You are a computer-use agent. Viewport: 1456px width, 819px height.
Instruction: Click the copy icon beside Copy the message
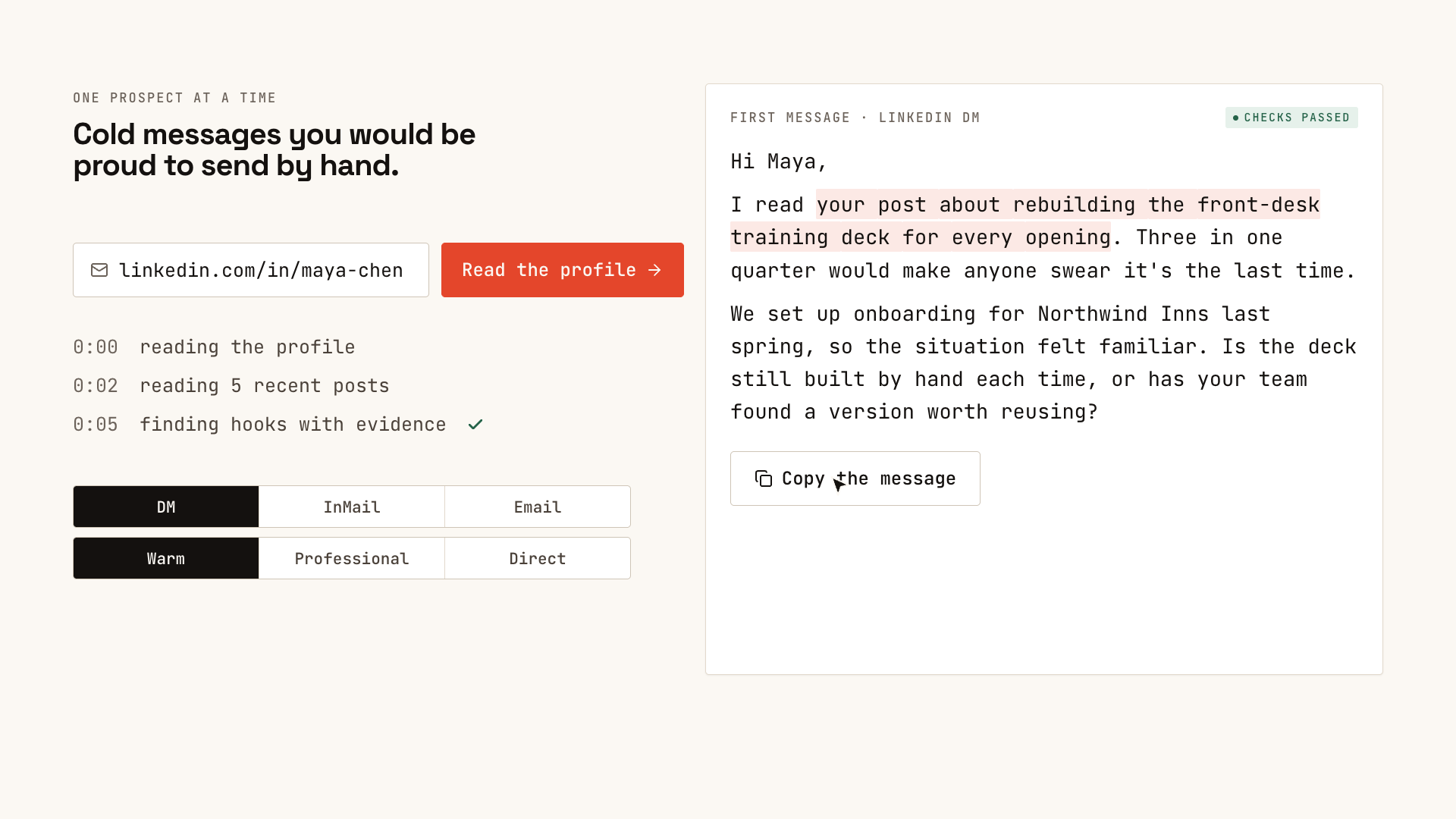coord(764,479)
